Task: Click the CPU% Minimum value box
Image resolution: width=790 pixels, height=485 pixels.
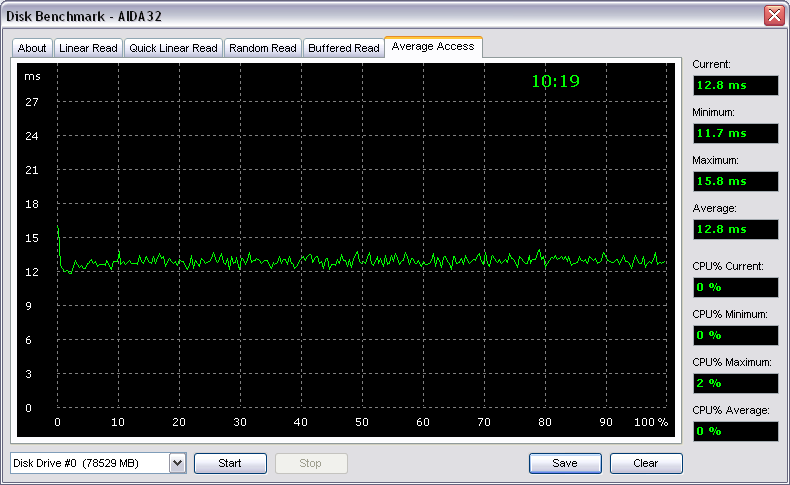Action: click(736, 335)
